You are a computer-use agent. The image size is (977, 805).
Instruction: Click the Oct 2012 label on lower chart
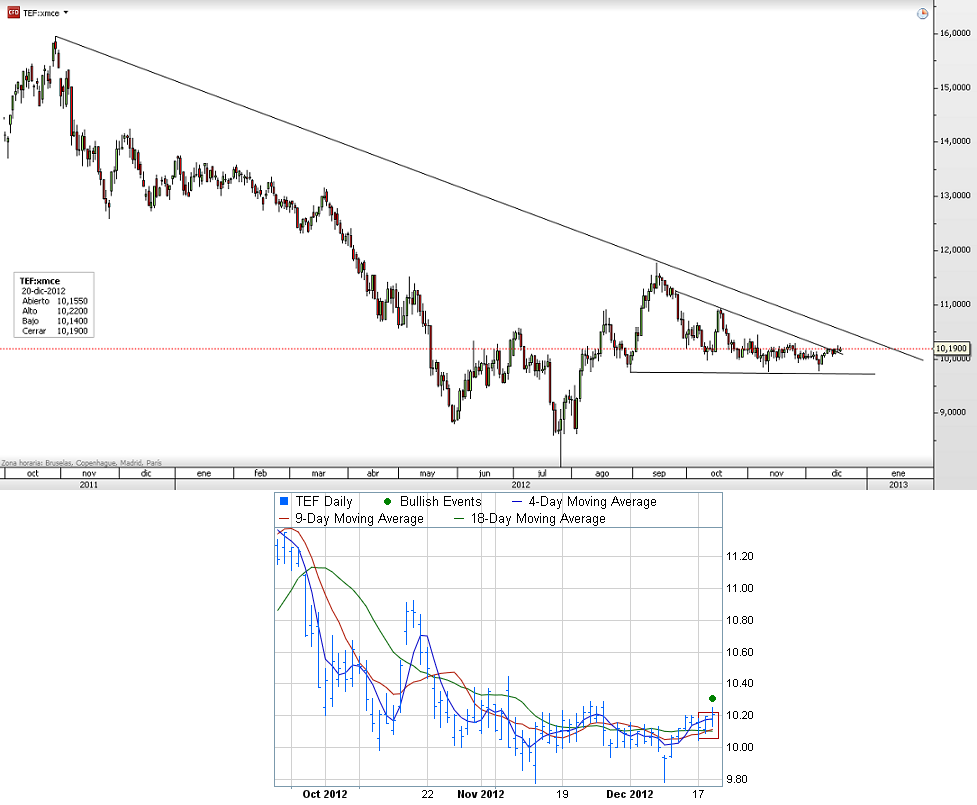click(x=325, y=794)
